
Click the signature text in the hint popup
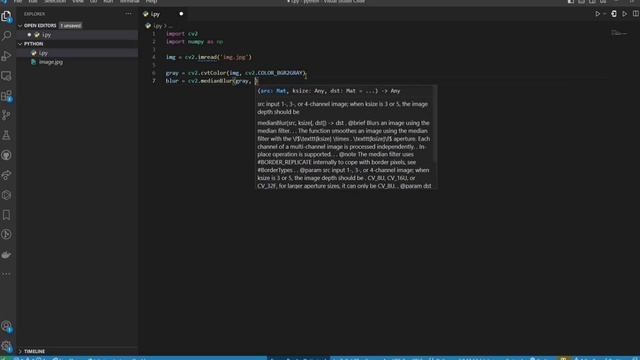coord(329,91)
